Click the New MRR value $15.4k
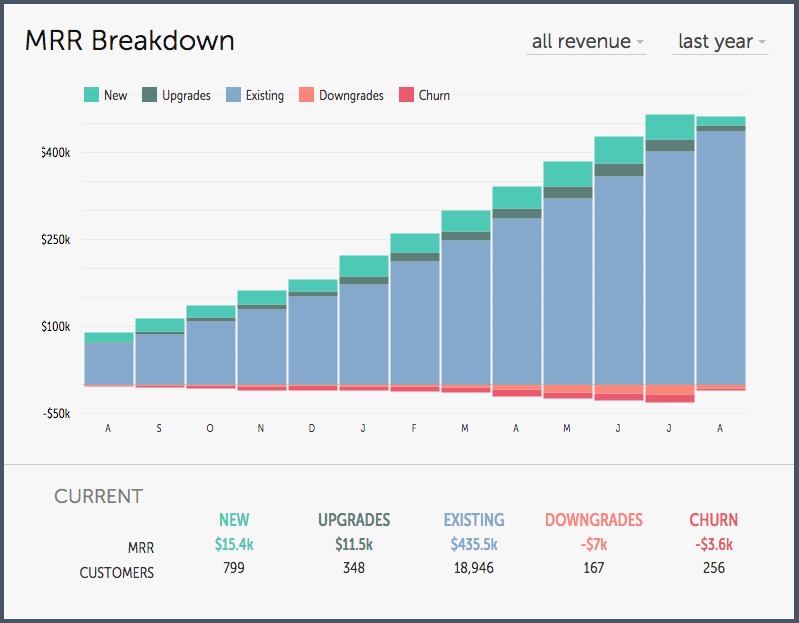The image size is (799, 623). coord(234,545)
